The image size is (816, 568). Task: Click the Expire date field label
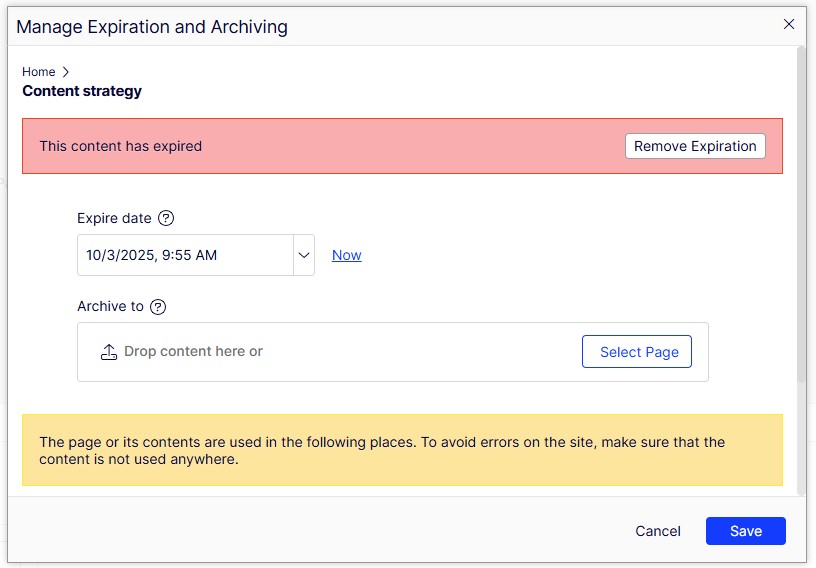114,218
